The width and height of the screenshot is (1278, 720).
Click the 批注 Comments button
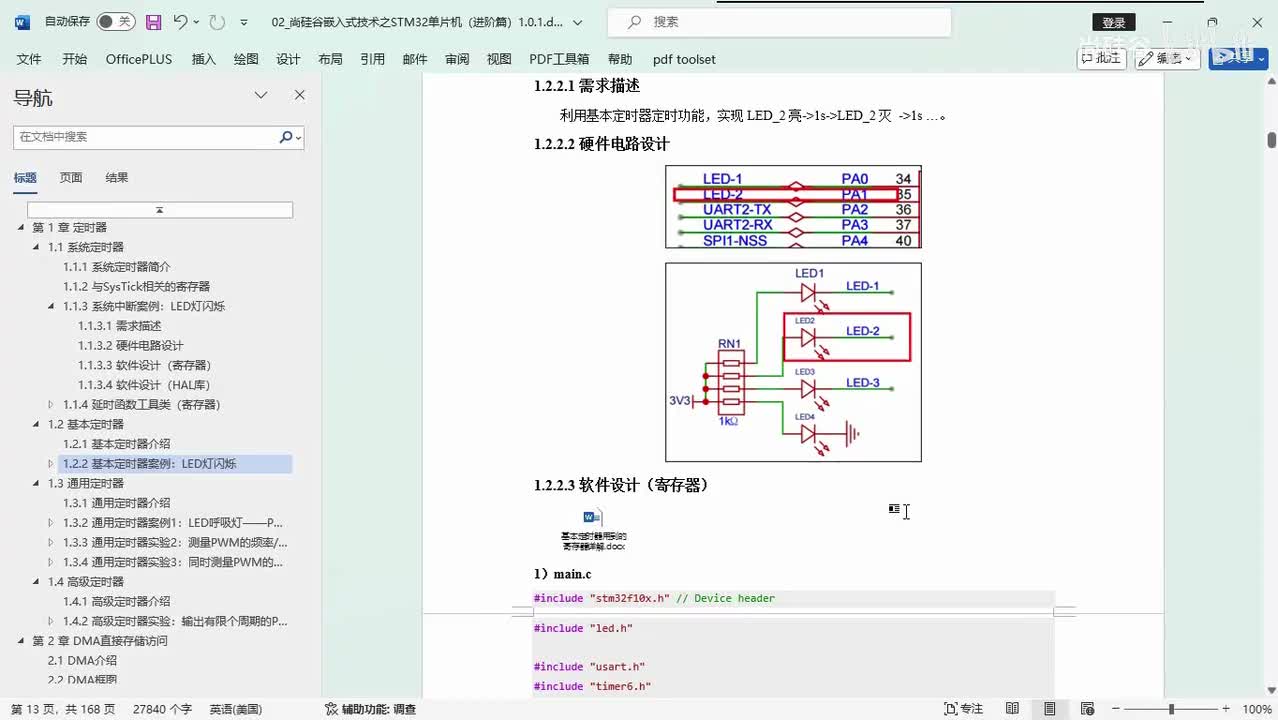(1102, 58)
